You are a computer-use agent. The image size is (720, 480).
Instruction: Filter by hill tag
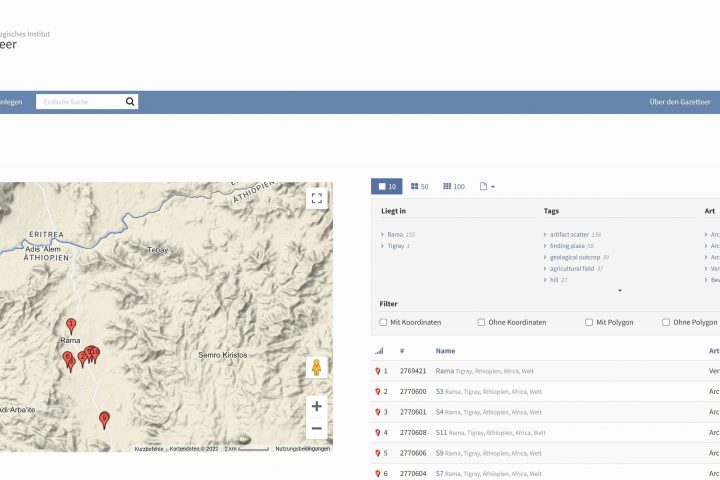click(x=558, y=280)
